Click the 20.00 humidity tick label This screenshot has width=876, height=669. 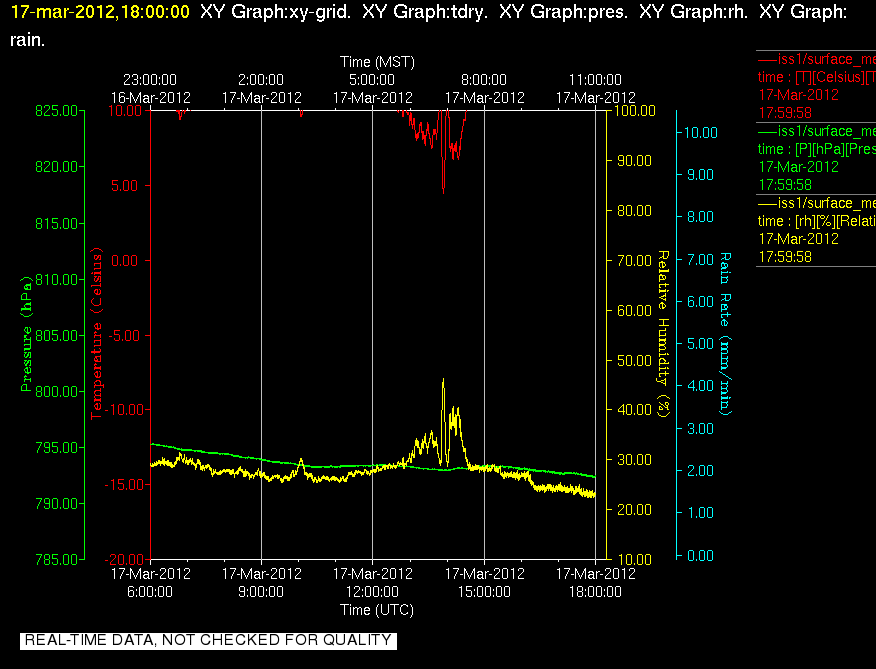(635, 510)
